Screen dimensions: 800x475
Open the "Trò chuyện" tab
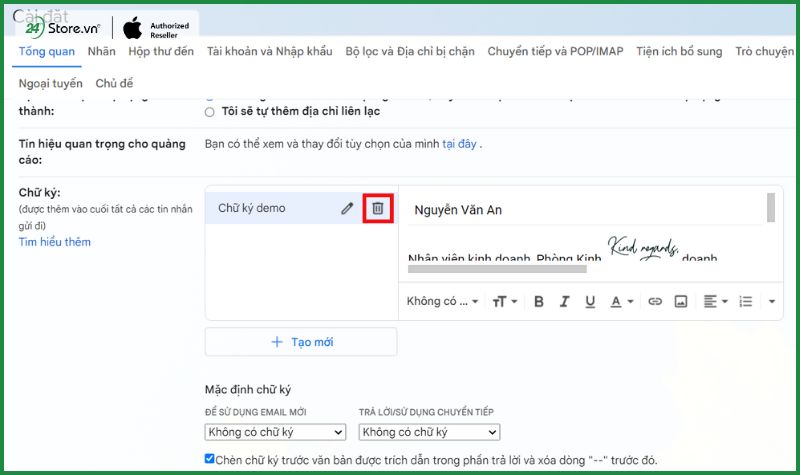764,52
